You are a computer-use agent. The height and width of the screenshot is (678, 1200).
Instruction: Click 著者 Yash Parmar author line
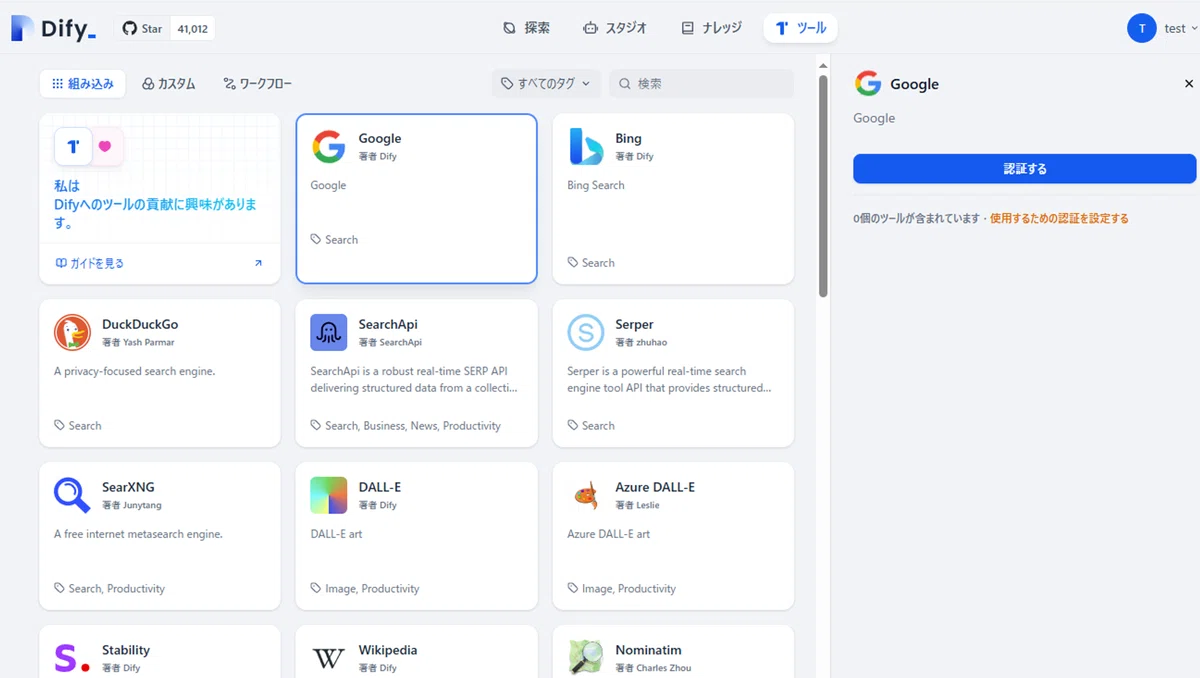[138, 342]
